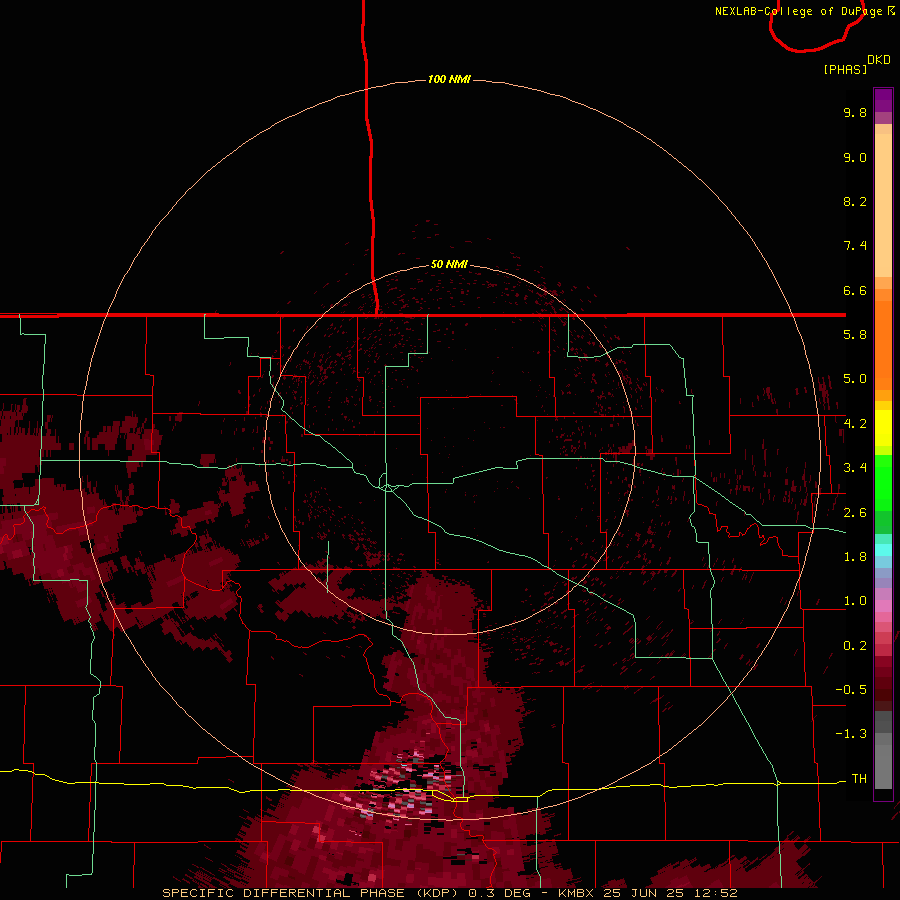This screenshot has height=900, width=900.
Task: Click the 100 NMI range ring label
Action: [x=449, y=79]
